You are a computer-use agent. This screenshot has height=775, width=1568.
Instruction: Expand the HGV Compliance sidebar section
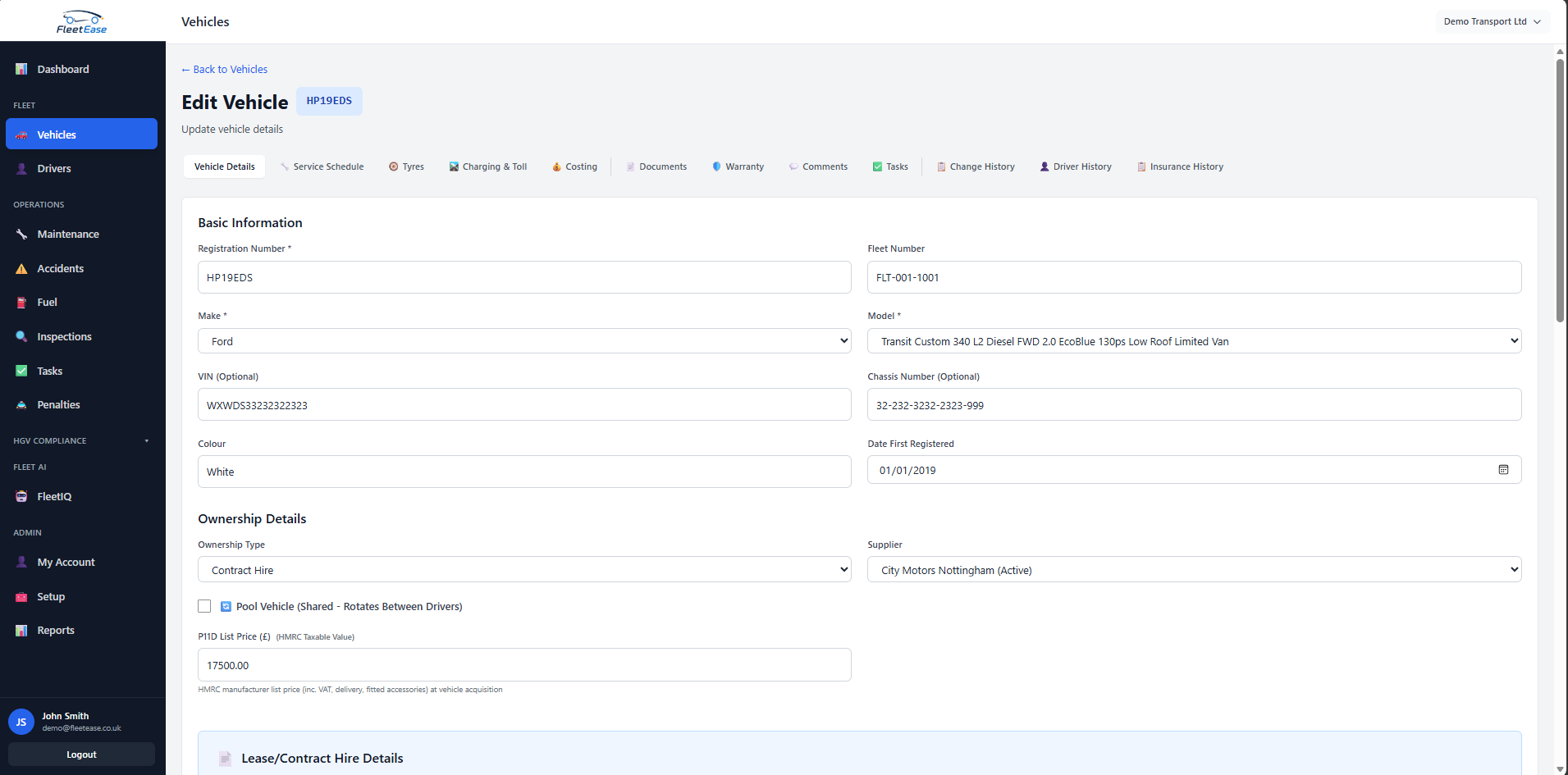(82, 441)
